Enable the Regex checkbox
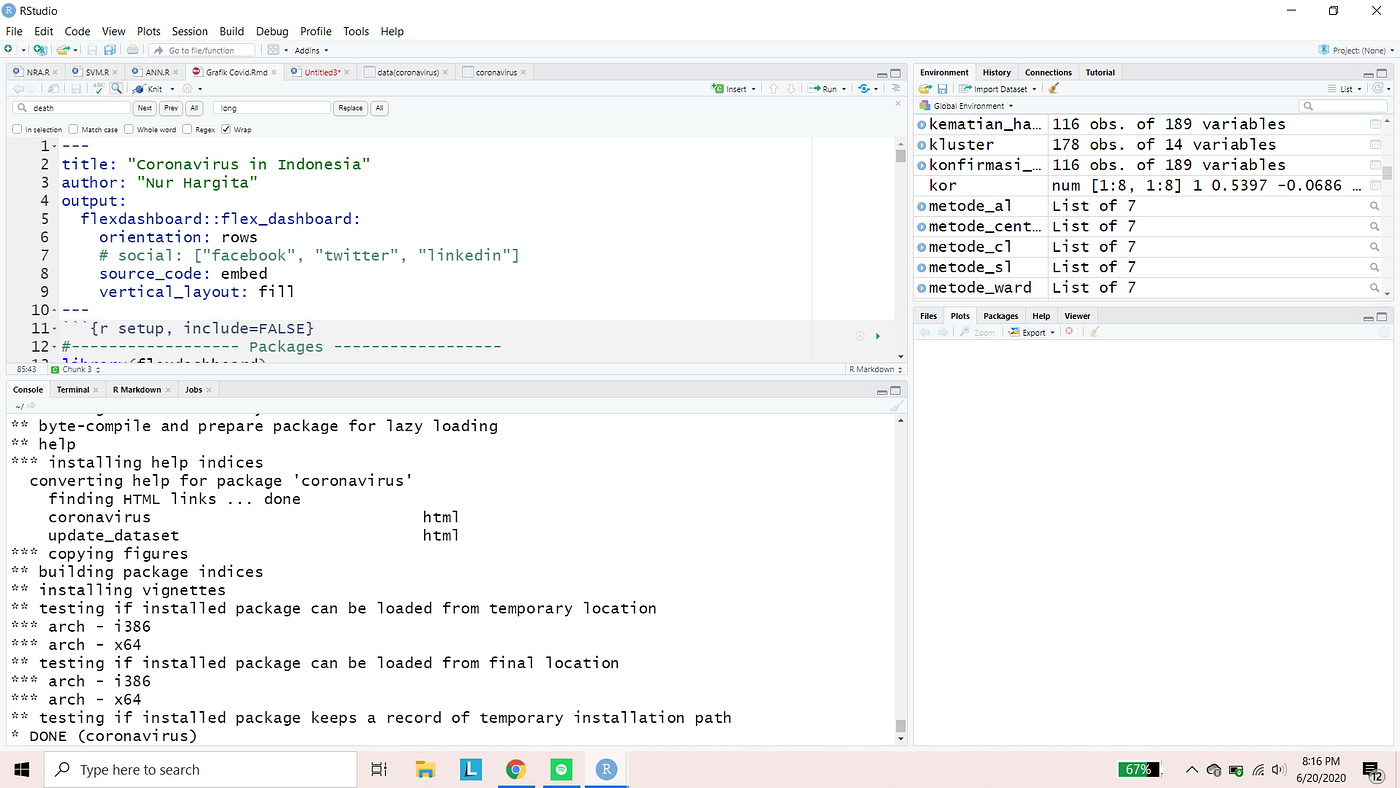Viewport: 1400px width, 788px height. tap(187, 129)
